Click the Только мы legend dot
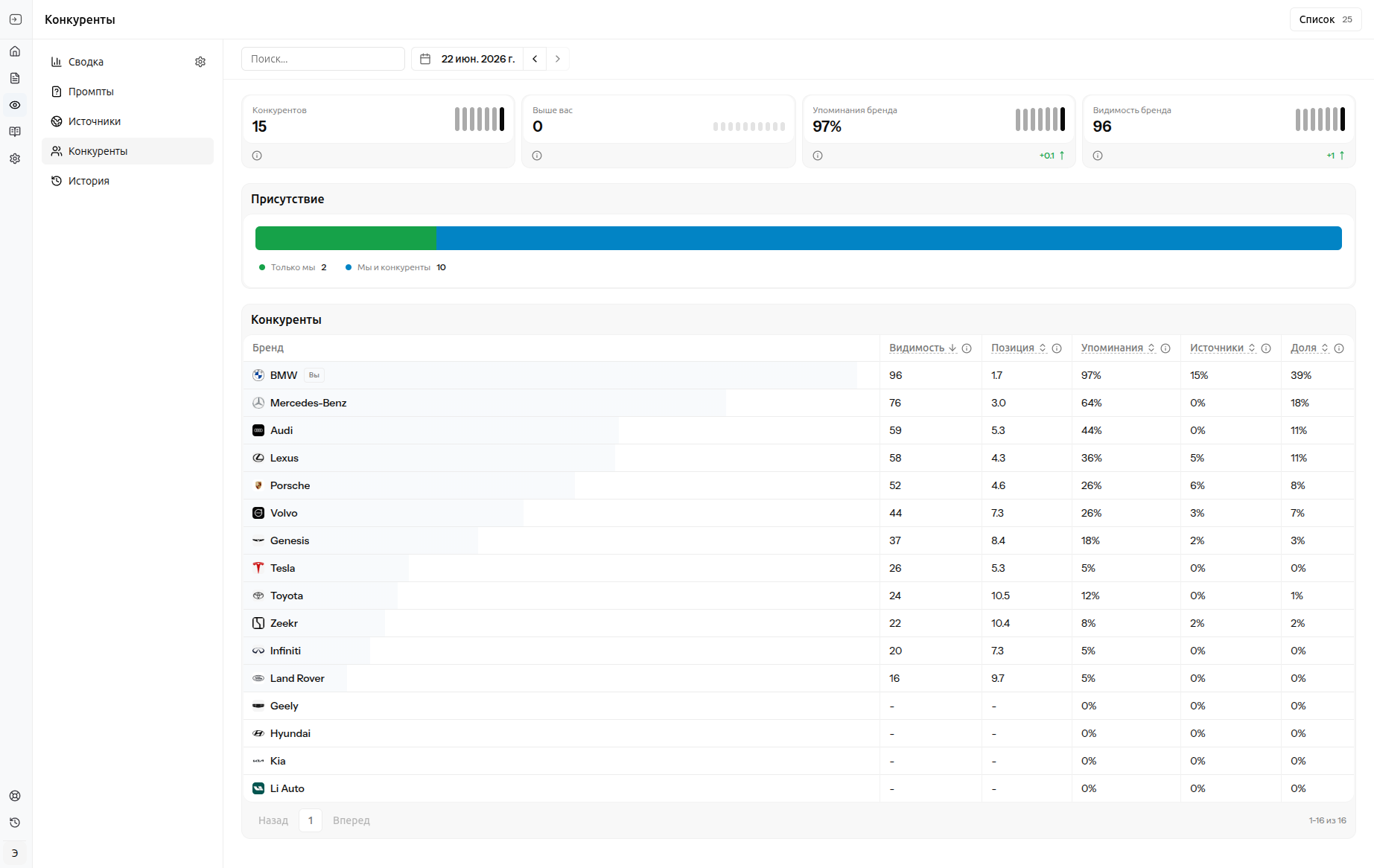The image size is (1374, 868). 262,267
